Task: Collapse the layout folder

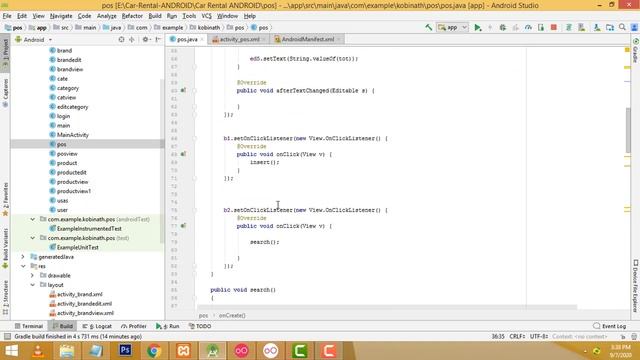Action: point(33,285)
